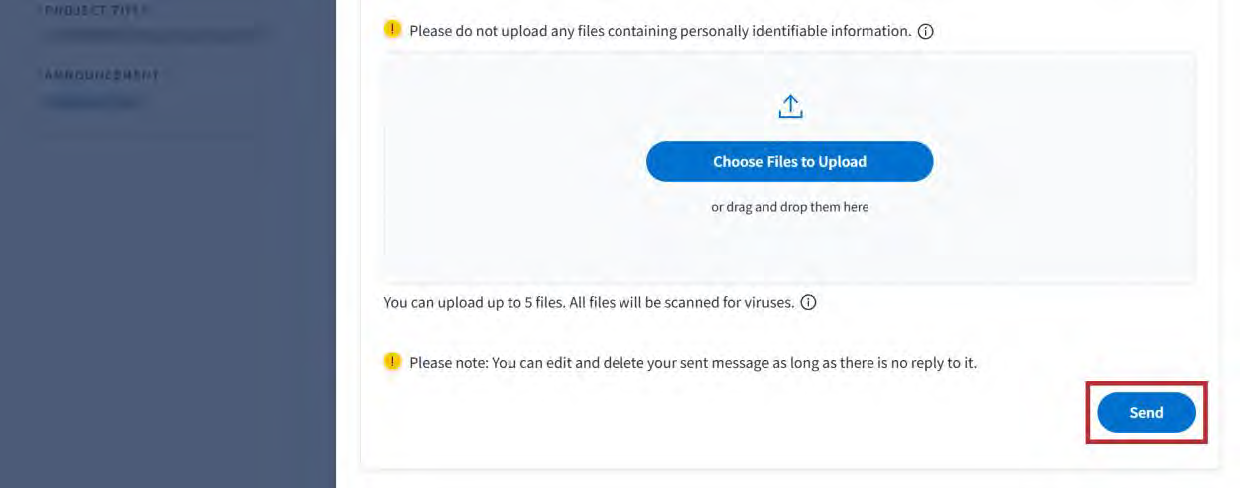Click yellow warning icon beside 'Please note' message

pyautogui.click(x=393, y=362)
